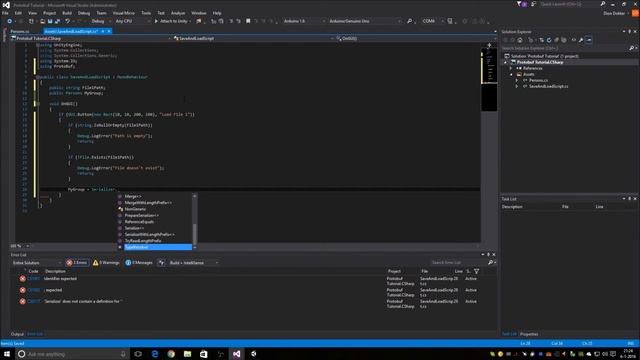Open the Arduino 1.6 version dropdown

coord(304,21)
